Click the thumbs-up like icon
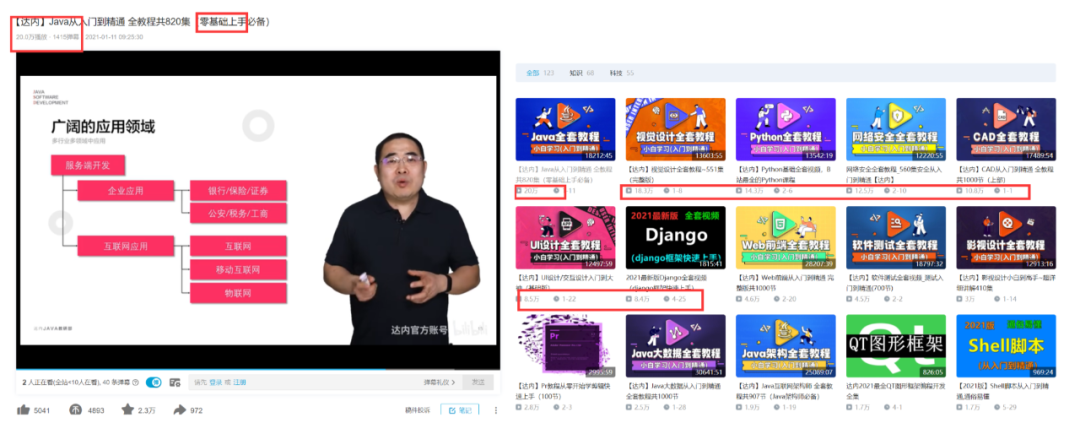1080x423 pixels. (x=23, y=409)
